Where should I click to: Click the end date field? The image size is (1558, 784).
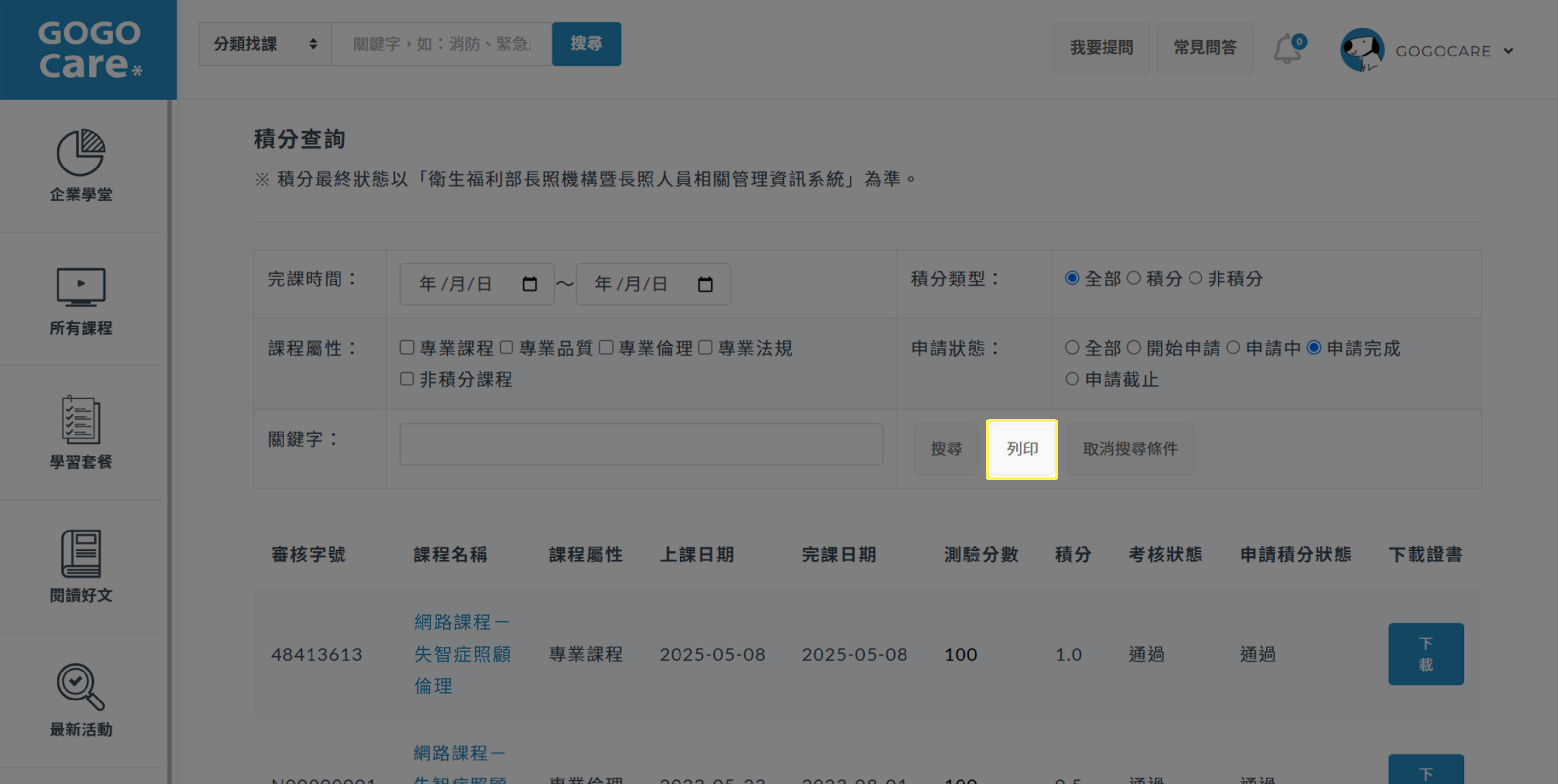(x=653, y=283)
